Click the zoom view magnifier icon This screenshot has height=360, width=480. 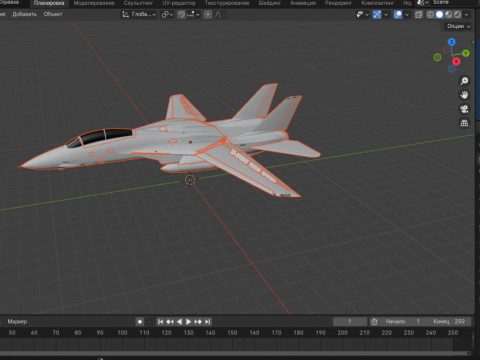tap(464, 81)
